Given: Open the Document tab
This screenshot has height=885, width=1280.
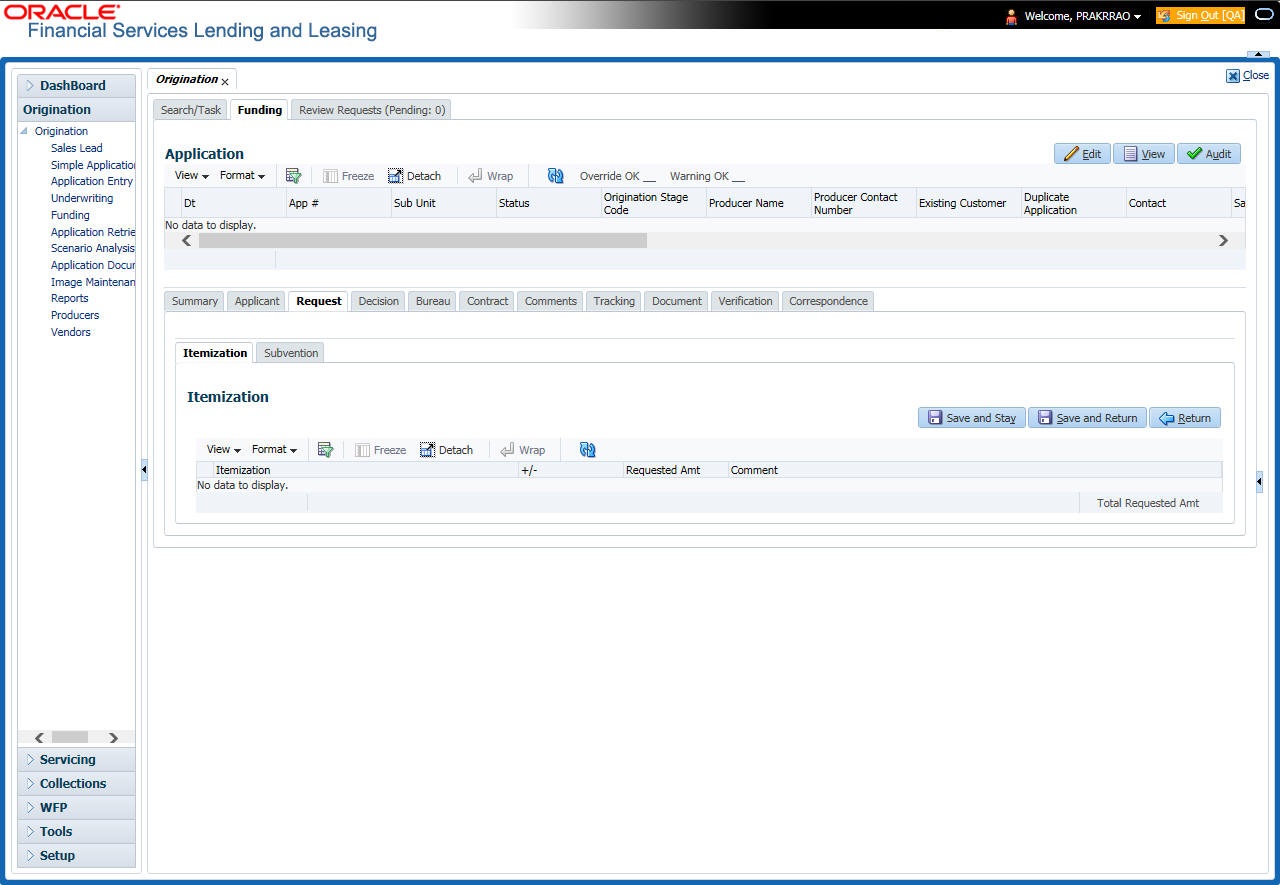Looking at the screenshot, I should pyautogui.click(x=677, y=301).
